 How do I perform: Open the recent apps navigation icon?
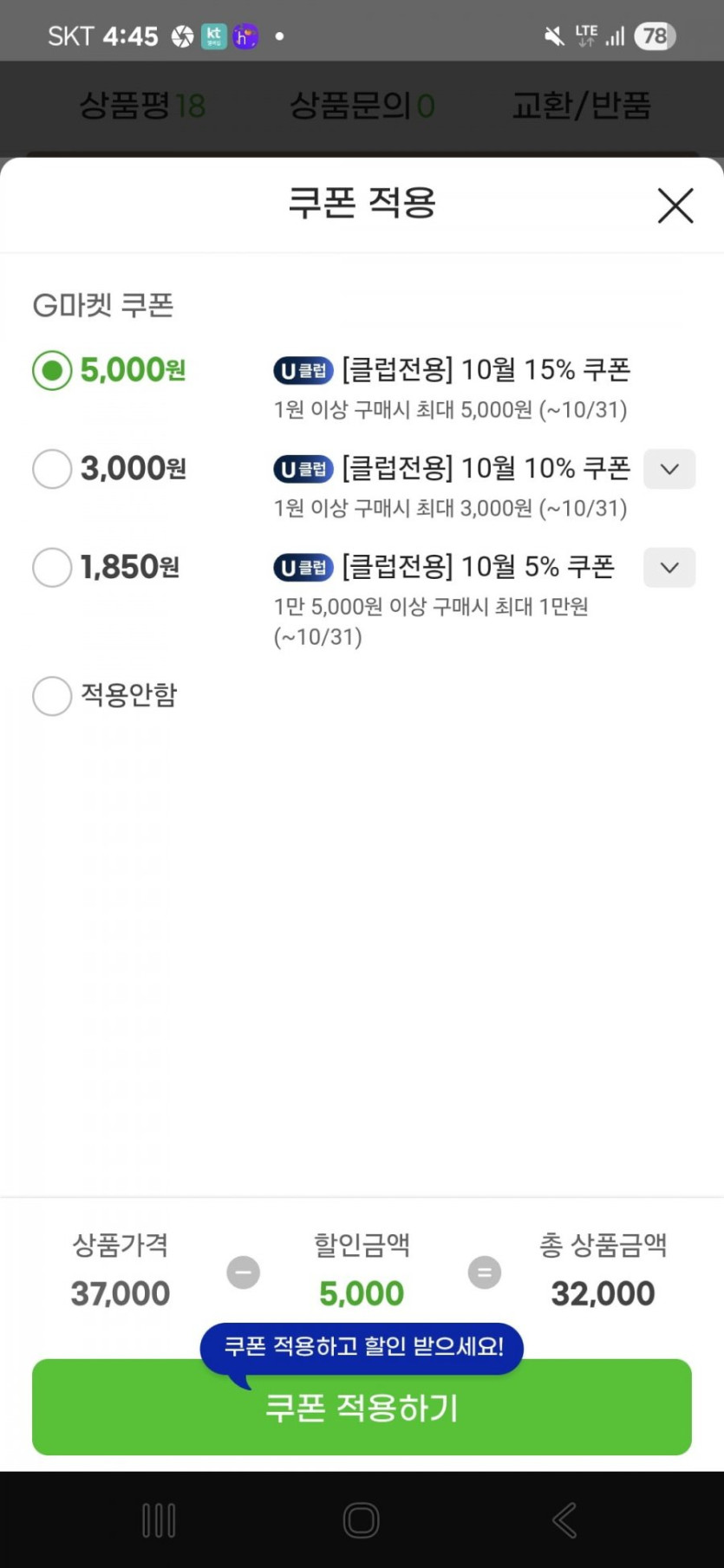pos(159,1520)
